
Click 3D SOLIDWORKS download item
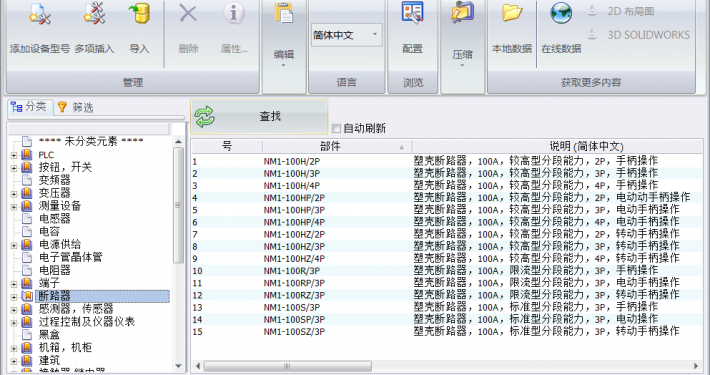click(638, 35)
